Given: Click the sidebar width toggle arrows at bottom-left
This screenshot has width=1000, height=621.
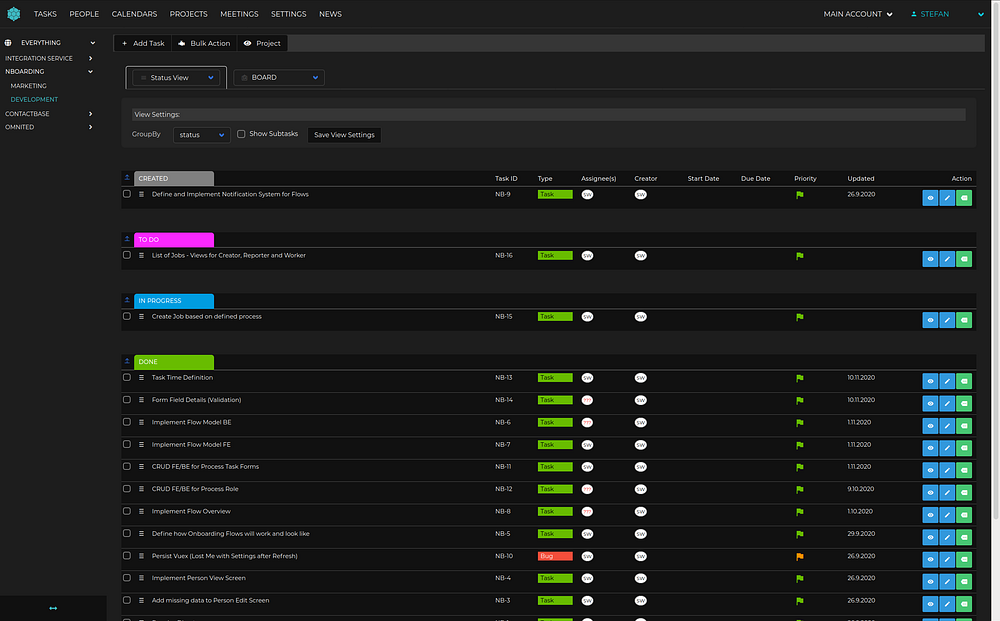Looking at the screenshot, I should click(53, 608).
